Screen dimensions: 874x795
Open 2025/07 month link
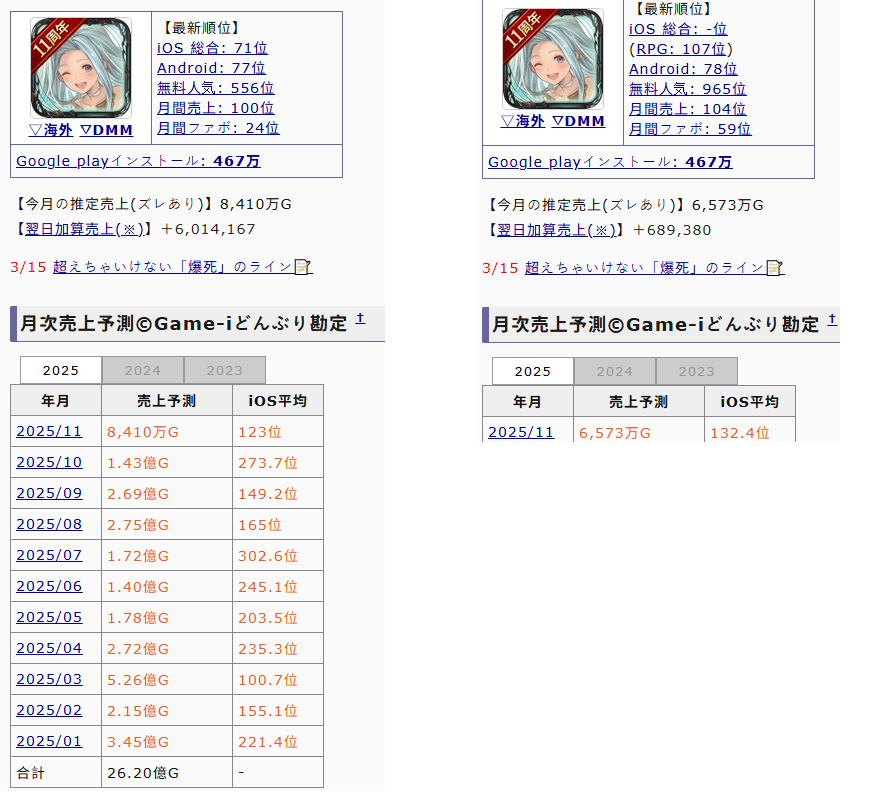pos(49,555)
